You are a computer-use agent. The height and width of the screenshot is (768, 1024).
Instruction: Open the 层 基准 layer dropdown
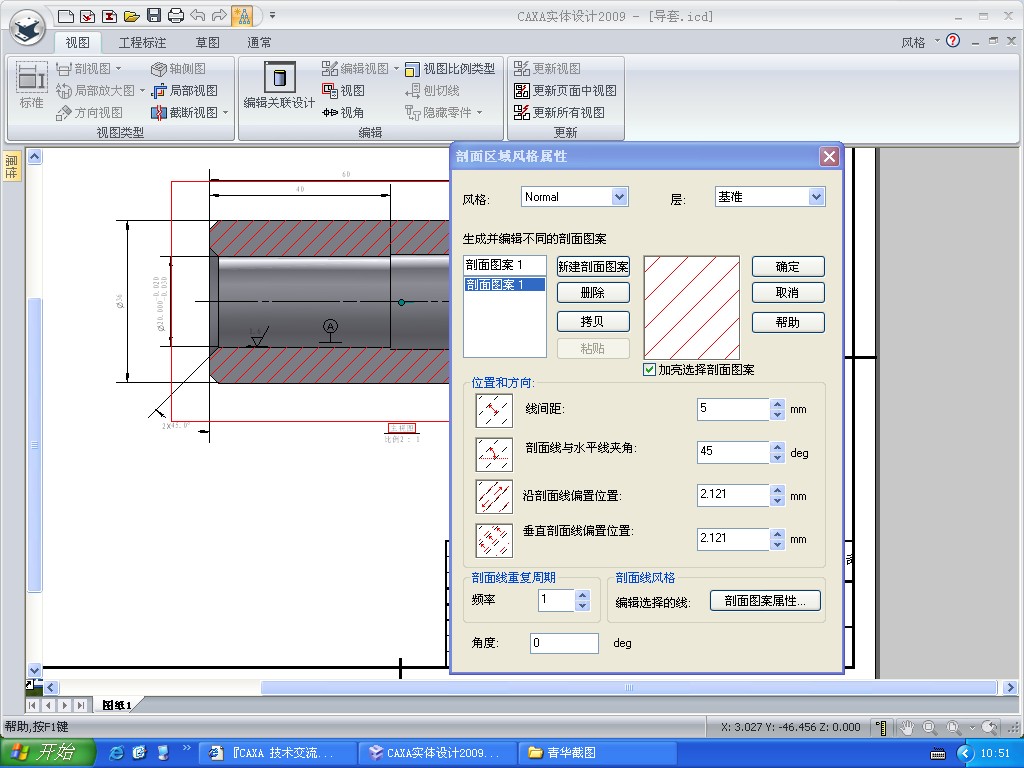pos(816,197)
